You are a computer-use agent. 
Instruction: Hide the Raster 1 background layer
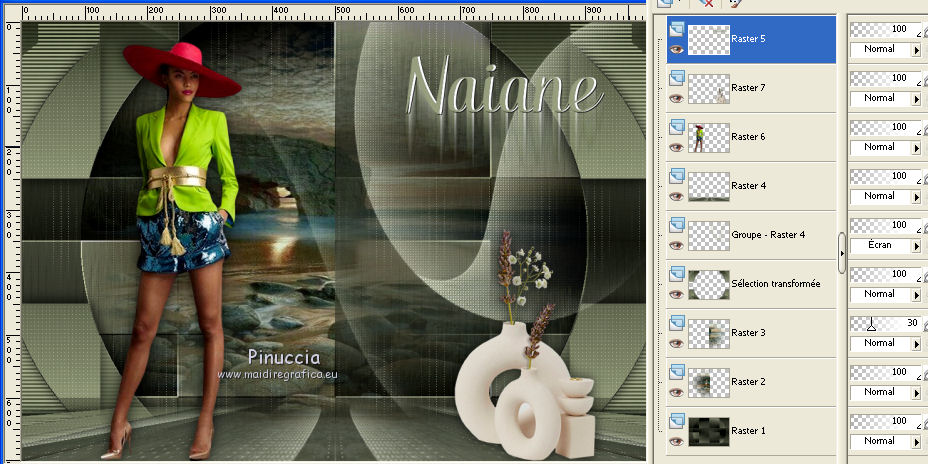676,443
